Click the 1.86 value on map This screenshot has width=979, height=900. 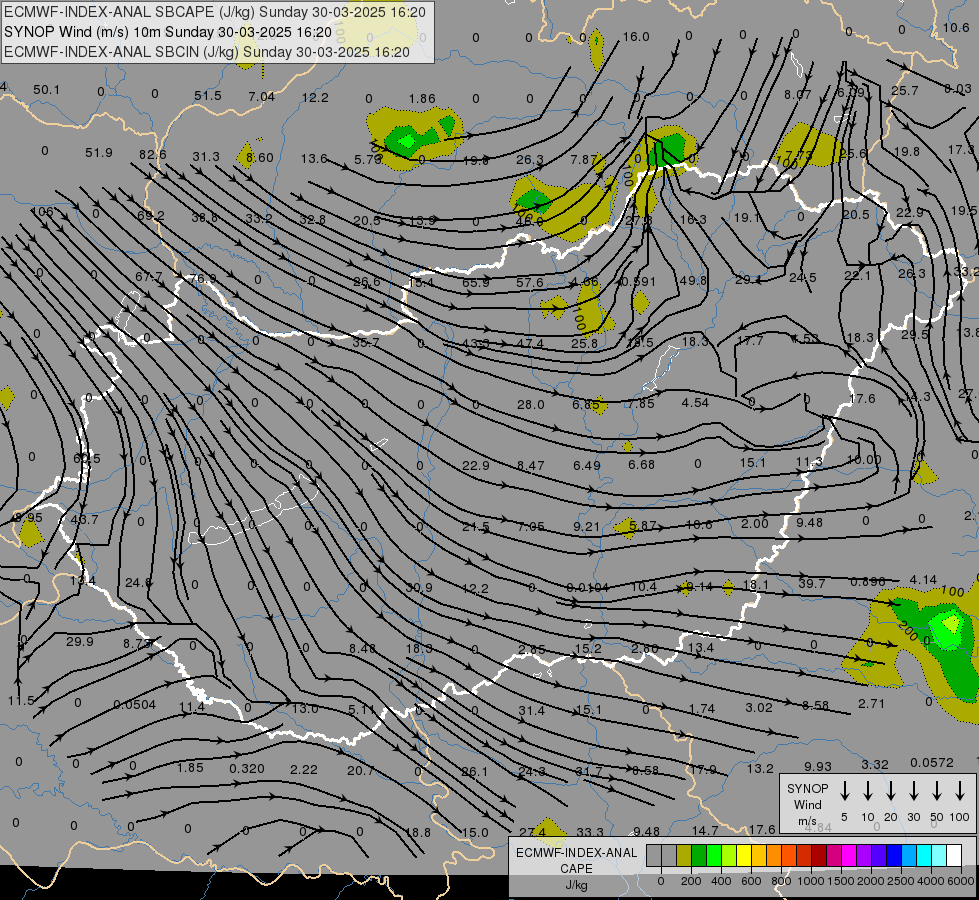[422, 98]
